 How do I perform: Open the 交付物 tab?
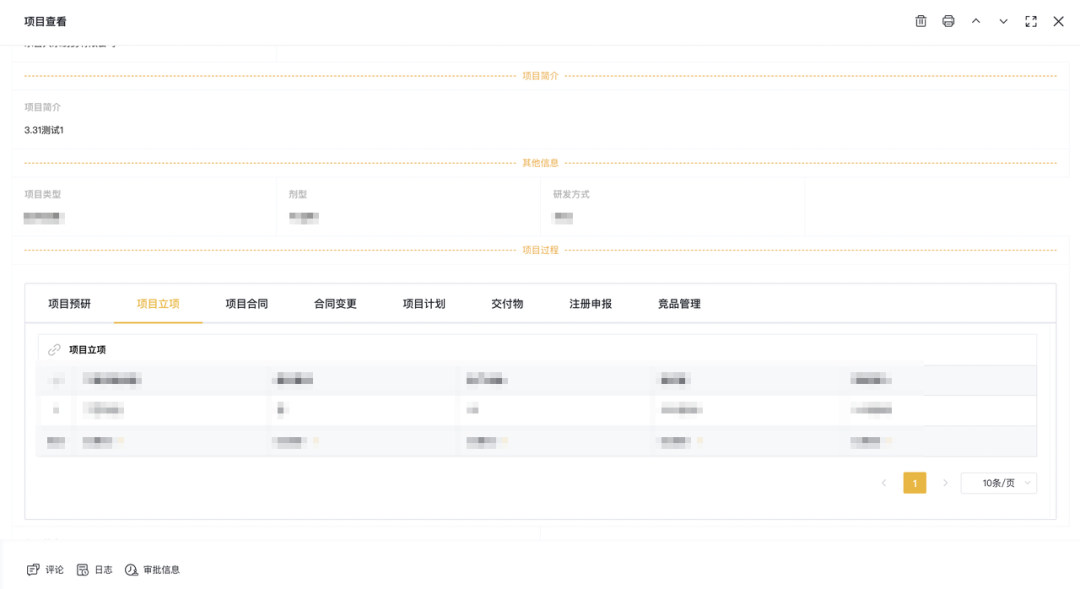click(507, 304)
